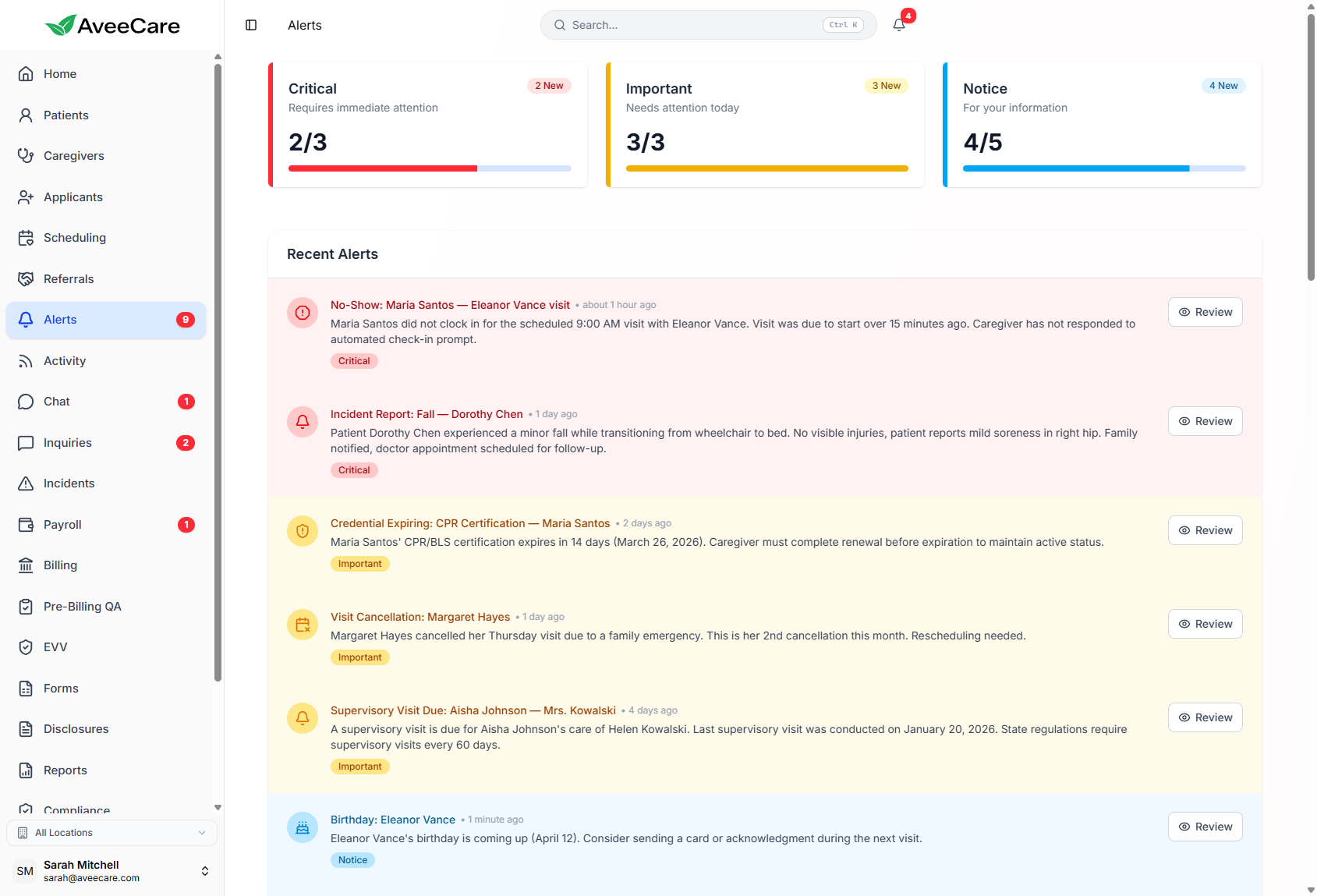Open the Pre-Billing QA section

81,606
